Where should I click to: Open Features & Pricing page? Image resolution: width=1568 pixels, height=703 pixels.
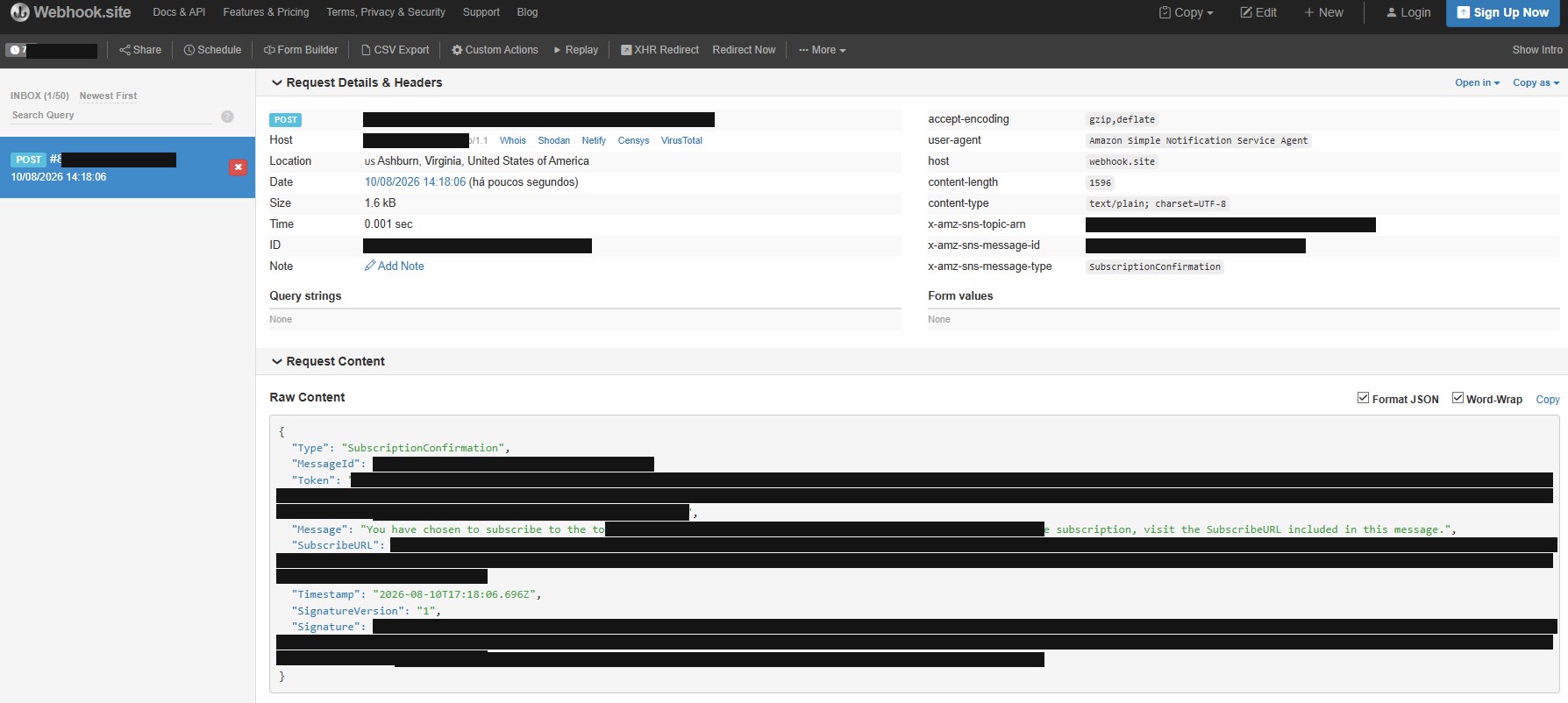point(266,12)
